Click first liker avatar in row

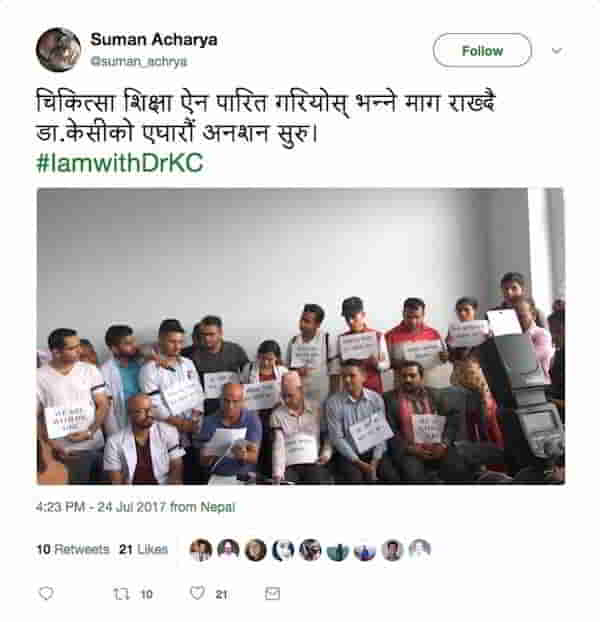(201, 550)
